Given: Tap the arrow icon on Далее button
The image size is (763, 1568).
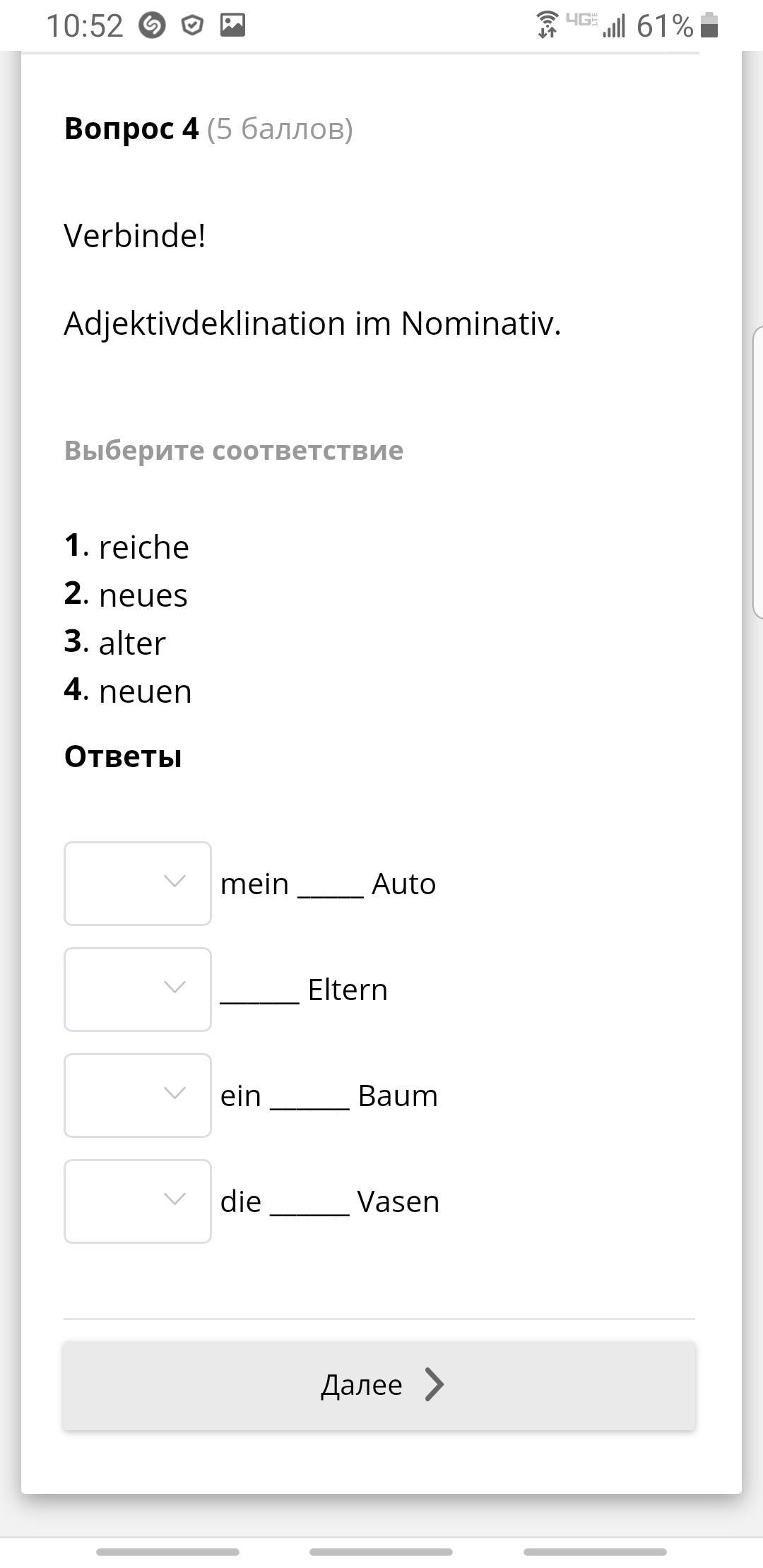Looking at the screenshot, I should pyautogui.click(x=434, y=1384).
